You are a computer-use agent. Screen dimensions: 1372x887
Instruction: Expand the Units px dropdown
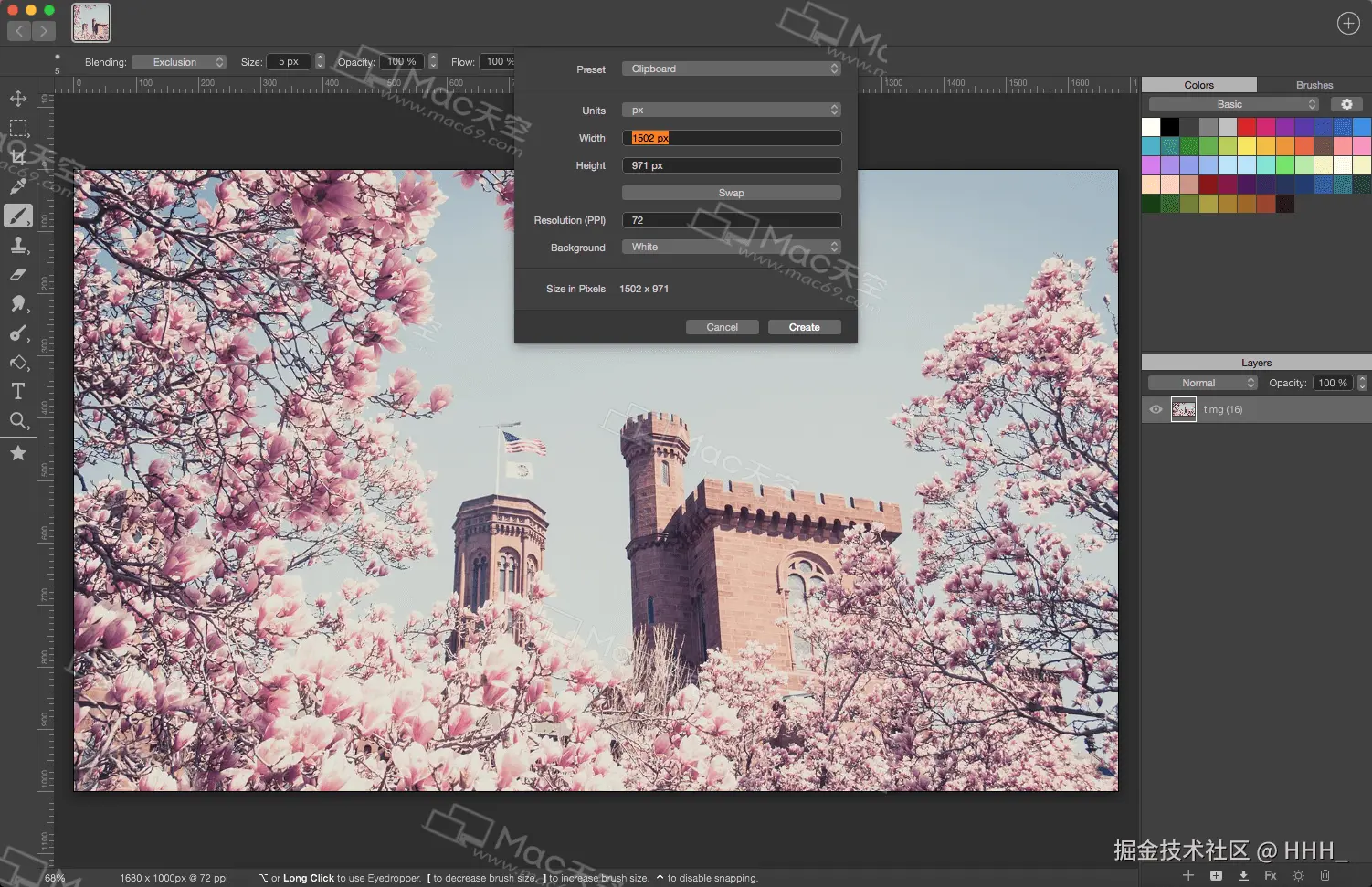731,111
